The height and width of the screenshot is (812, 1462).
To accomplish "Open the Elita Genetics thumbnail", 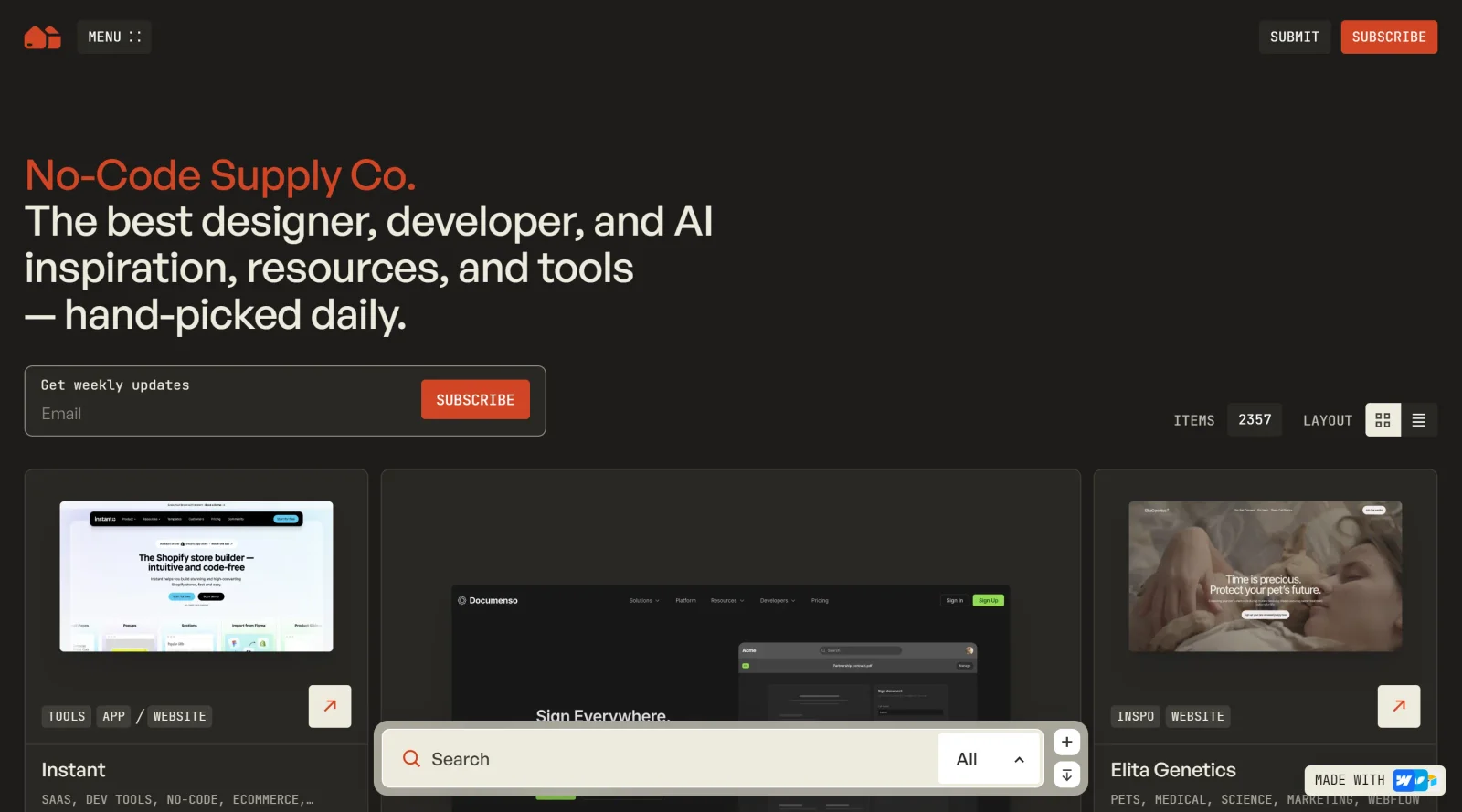I will tap(1266, 576).
